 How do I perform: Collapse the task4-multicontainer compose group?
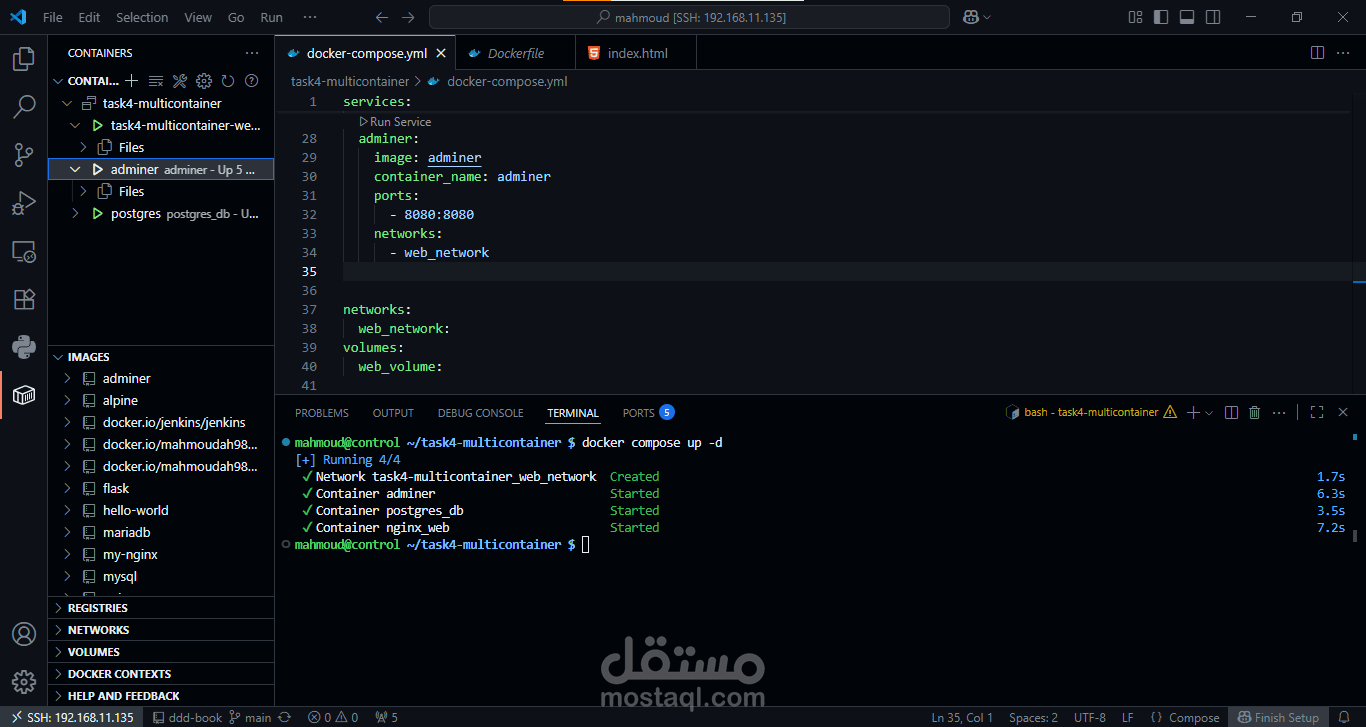[x=67, y=103]
